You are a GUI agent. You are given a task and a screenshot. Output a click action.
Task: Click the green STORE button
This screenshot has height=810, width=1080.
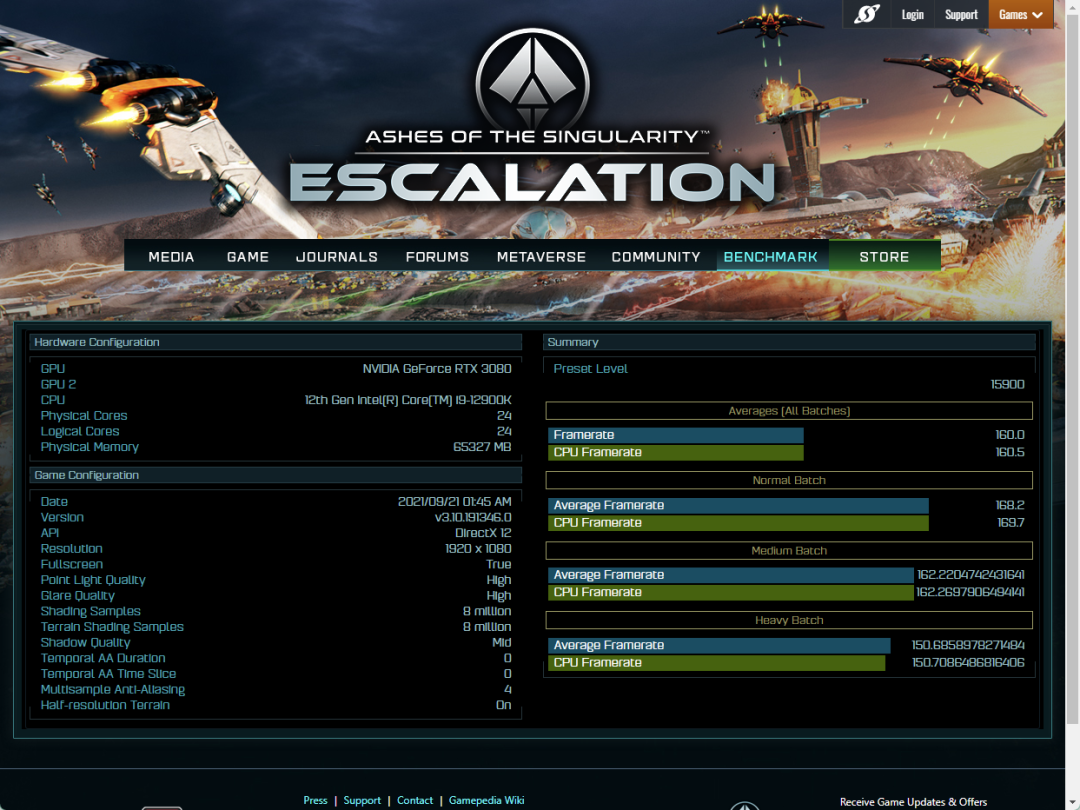[884, 257]
